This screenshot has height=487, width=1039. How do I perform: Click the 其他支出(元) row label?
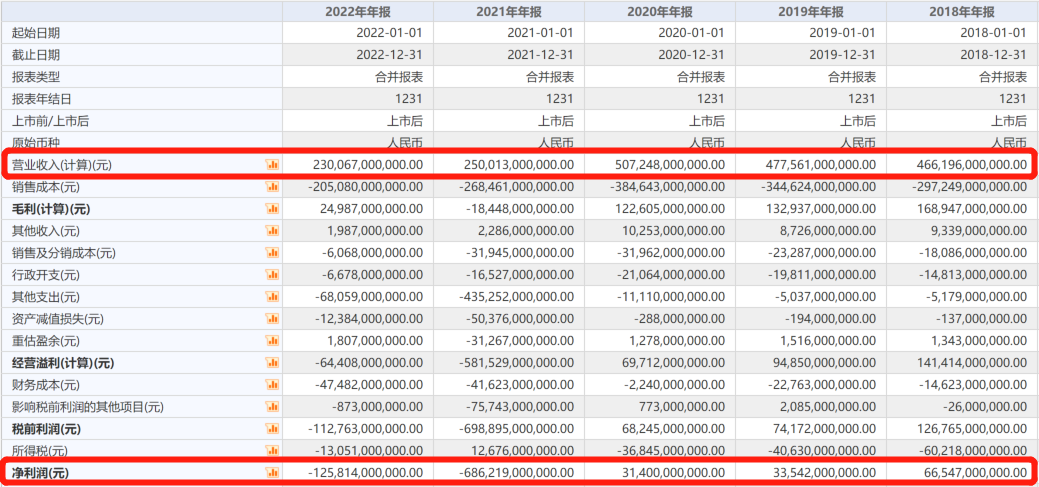tap(47, 297)
